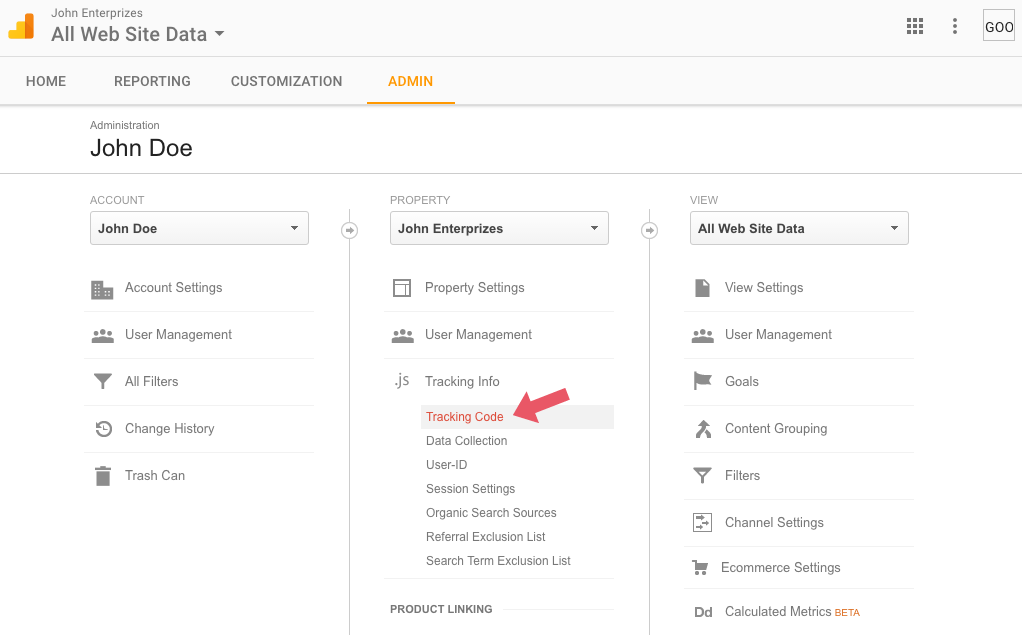The width and height of the screenshot is (1022, 635).
Task: Open view-level User Management
Action: tap(778, 334)
